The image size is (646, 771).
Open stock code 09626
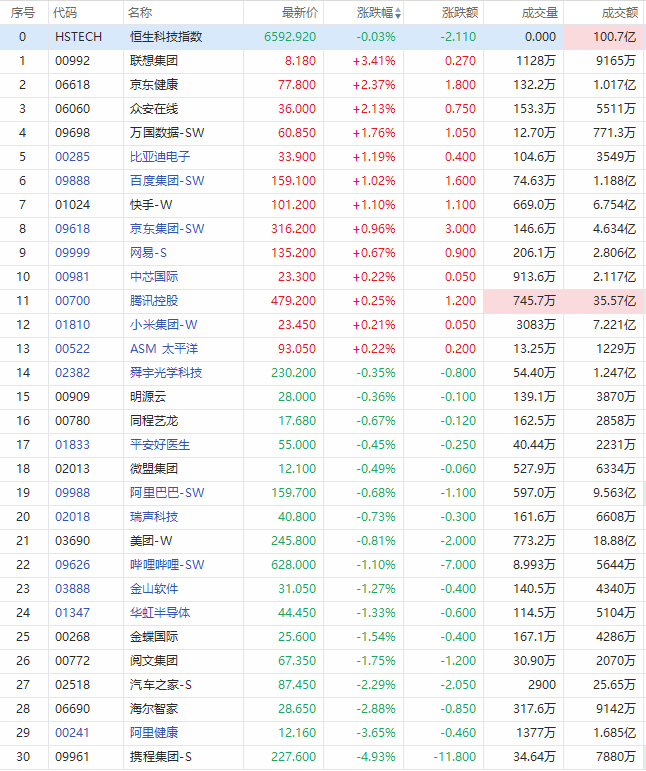[x=72, y=565]
